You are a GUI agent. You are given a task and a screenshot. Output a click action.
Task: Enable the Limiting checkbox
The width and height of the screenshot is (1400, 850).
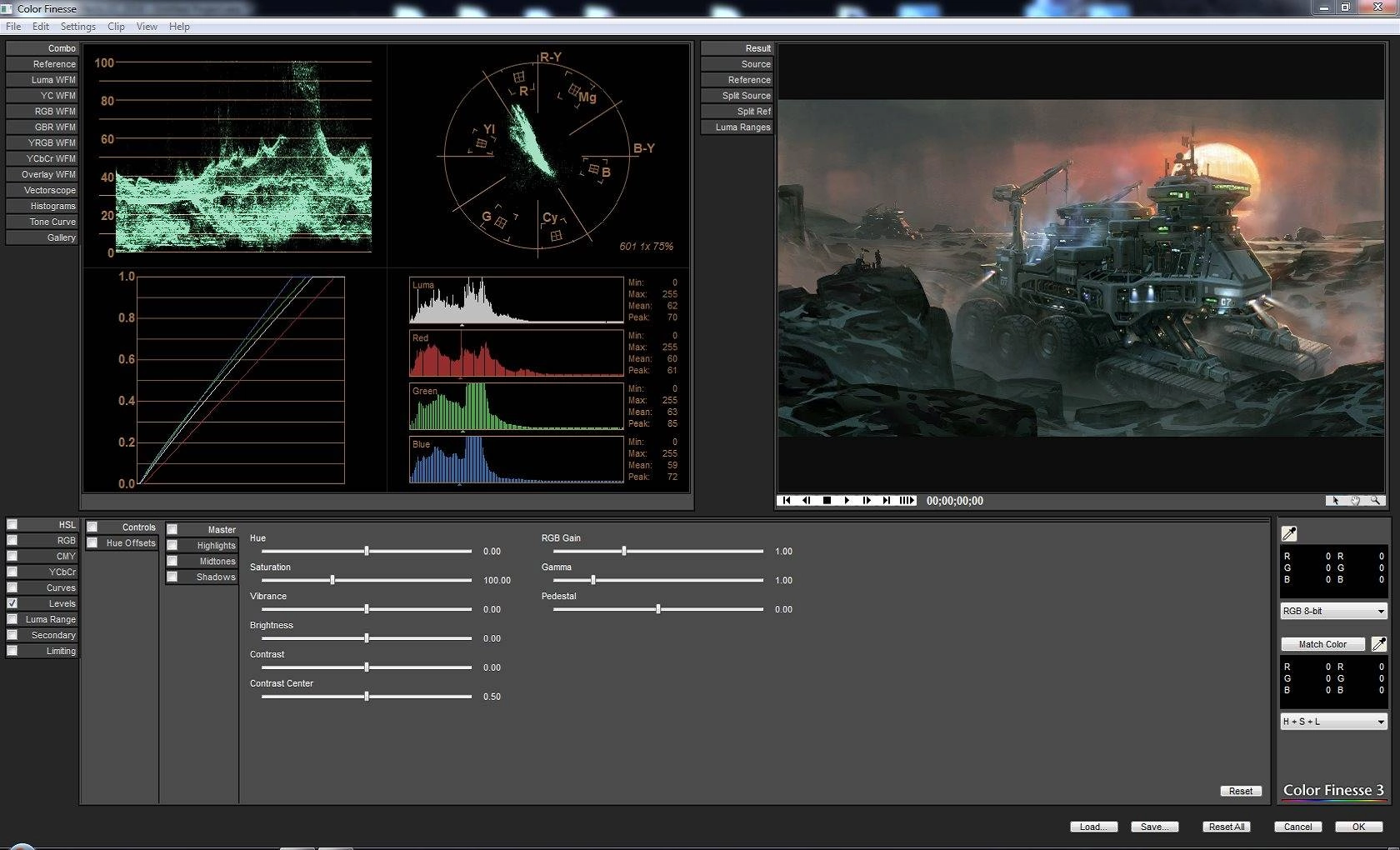click(x=12, y=651)
